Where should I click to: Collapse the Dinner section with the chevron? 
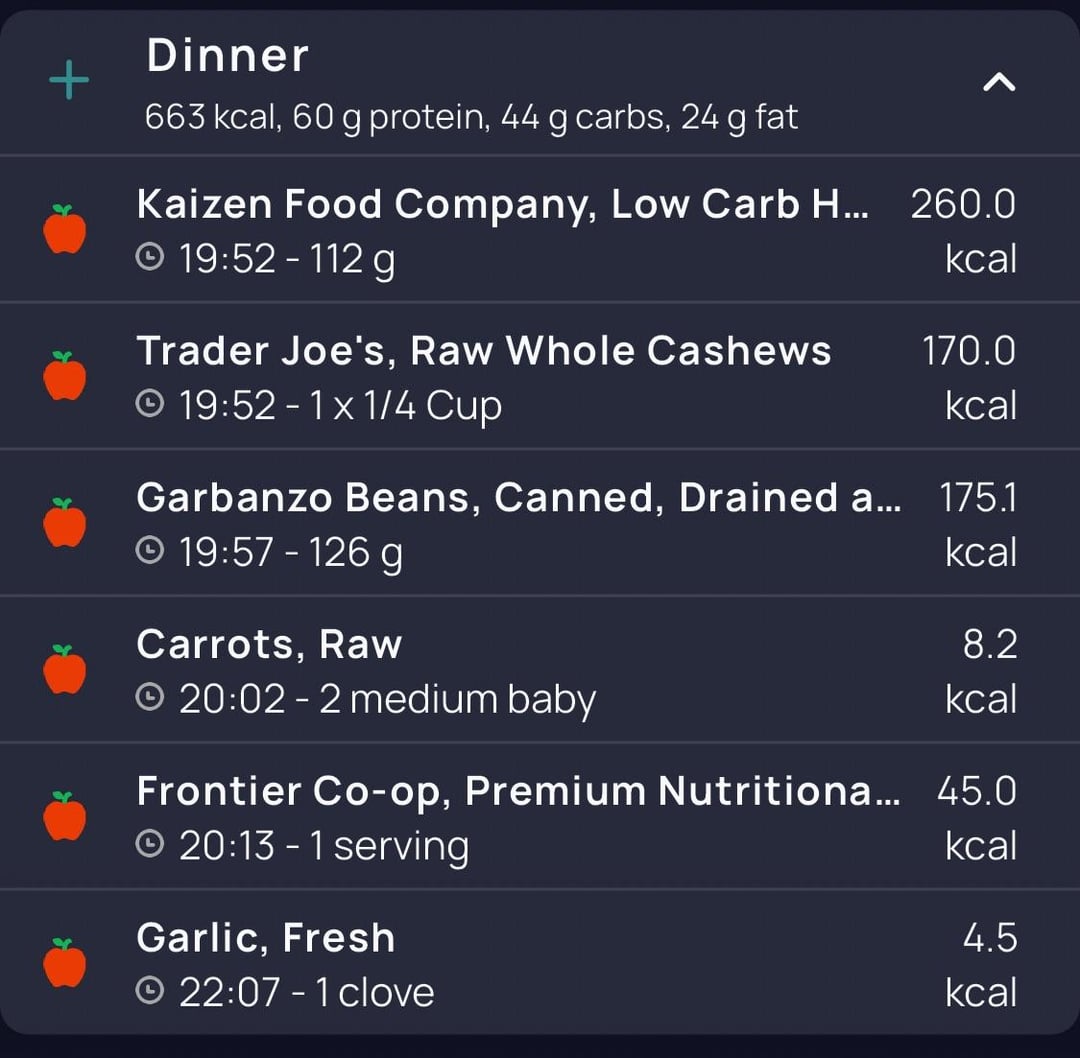[x=999, y=83]
